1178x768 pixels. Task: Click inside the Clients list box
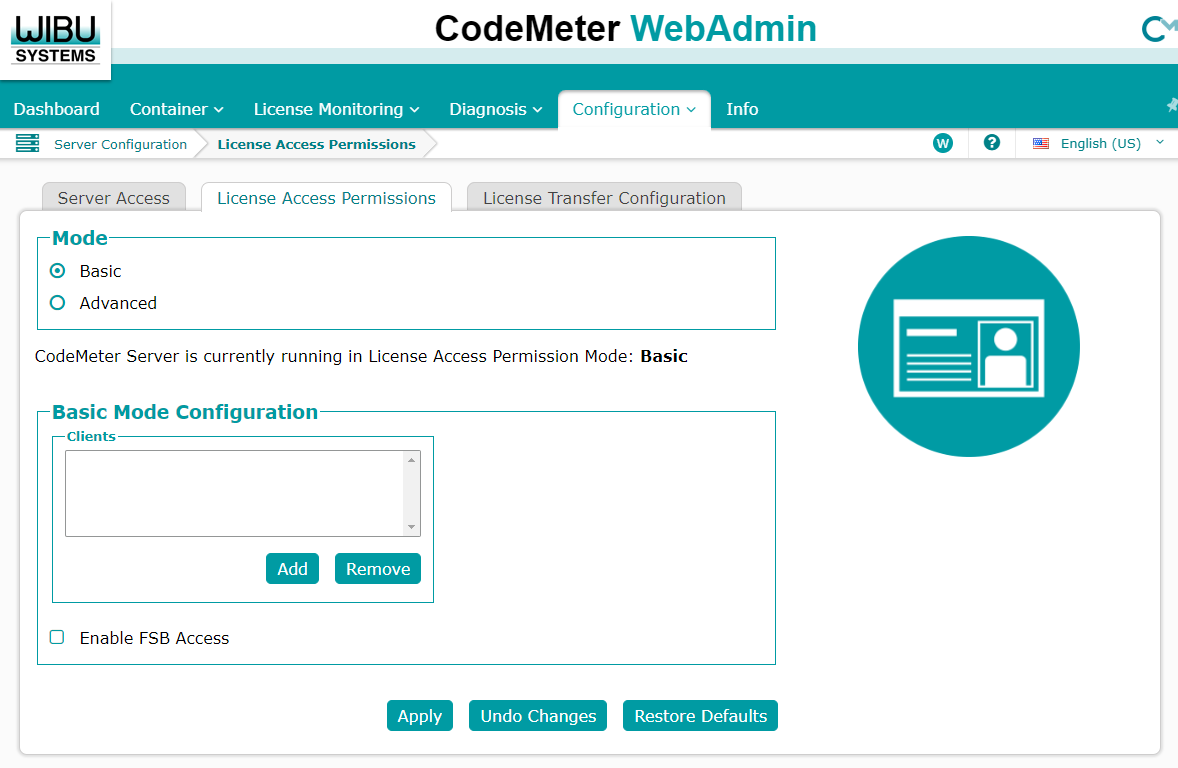[234, 493]
